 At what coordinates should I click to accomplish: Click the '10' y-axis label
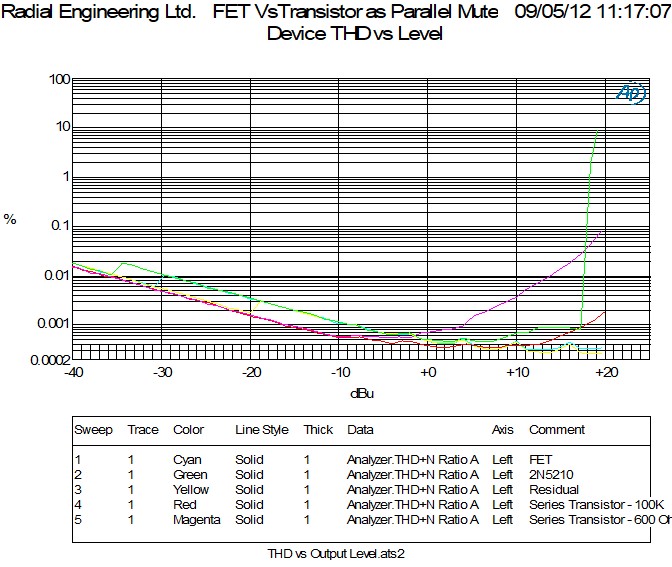point(63,127)
